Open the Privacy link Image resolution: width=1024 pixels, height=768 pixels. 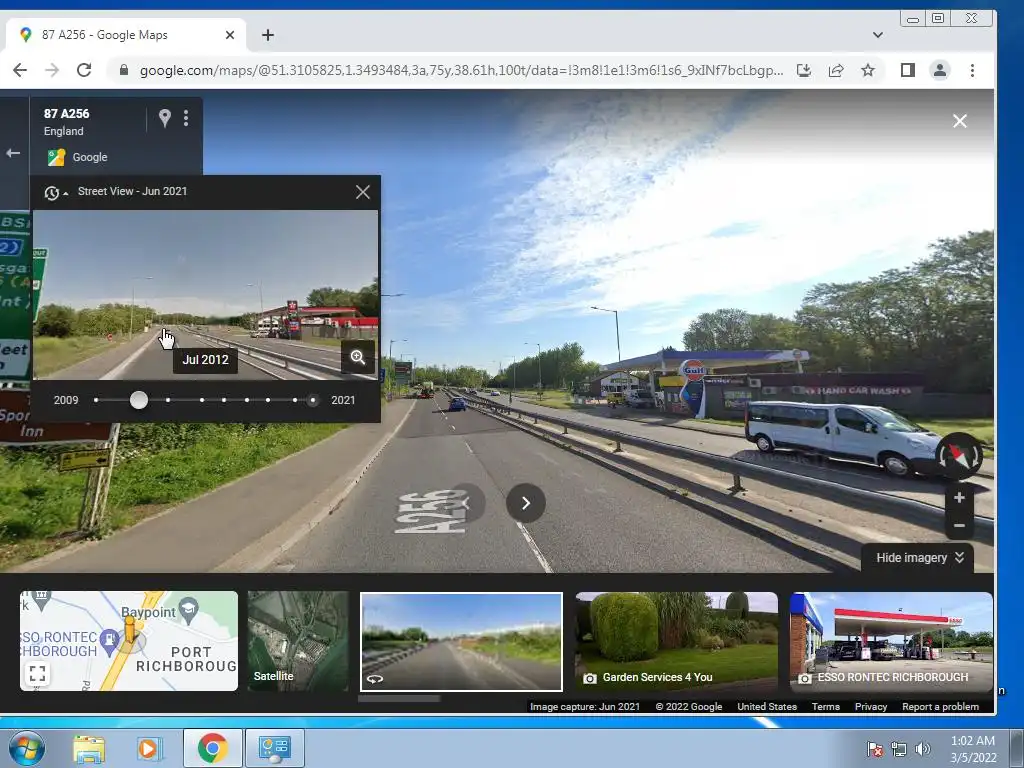point(871,707)
